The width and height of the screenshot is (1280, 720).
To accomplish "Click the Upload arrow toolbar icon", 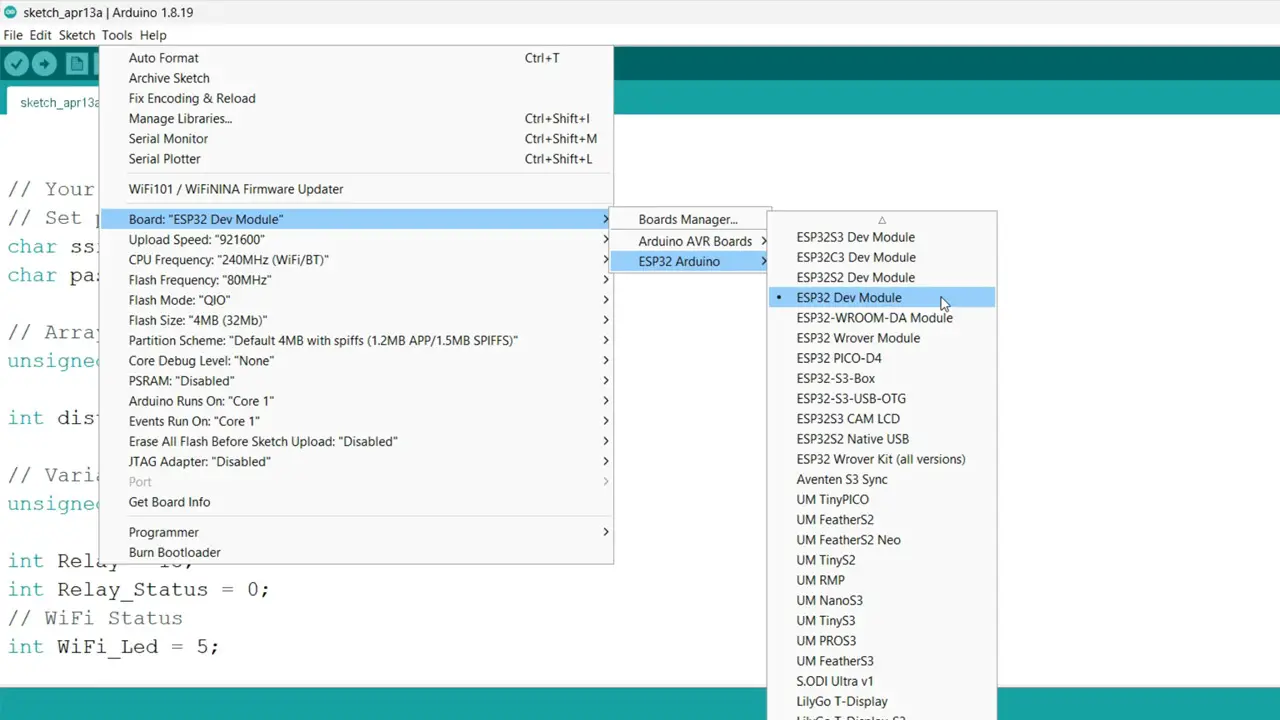I will [x=44, y=64].
